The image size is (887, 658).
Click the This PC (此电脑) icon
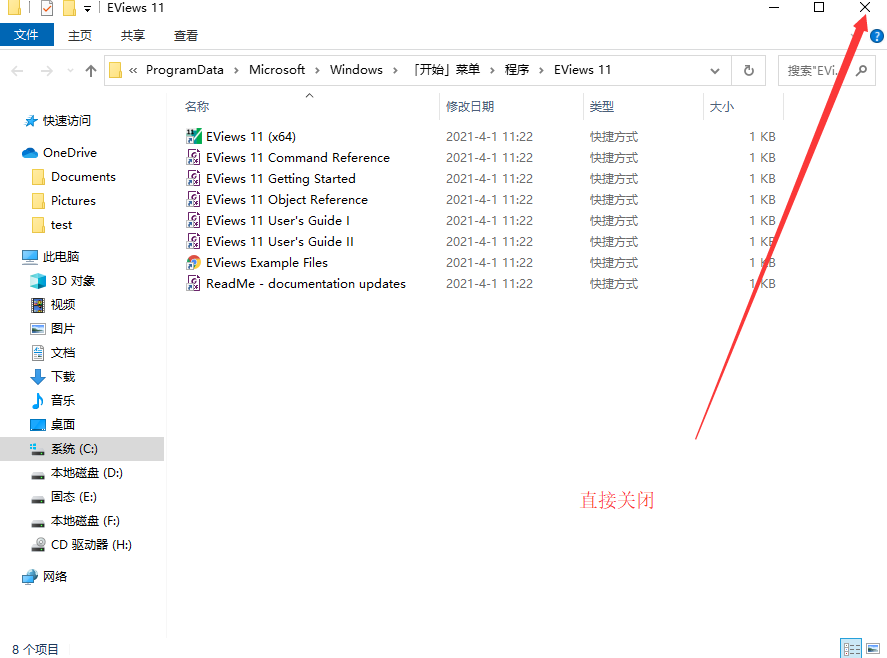[x=30, y=257]
